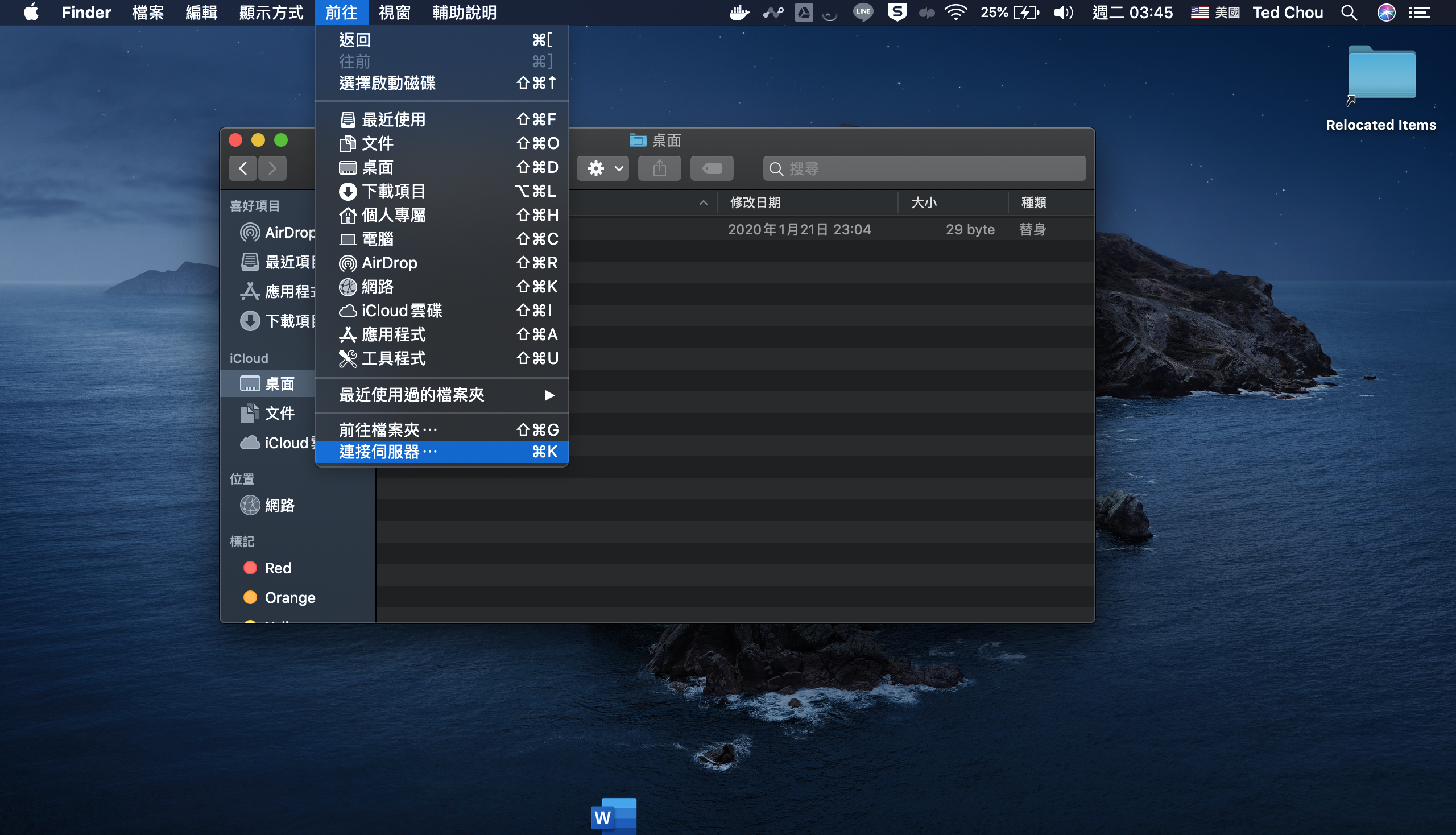Open Siri from the menu bar
This screenshot has width=1456, height=835.
point(1386,13)
